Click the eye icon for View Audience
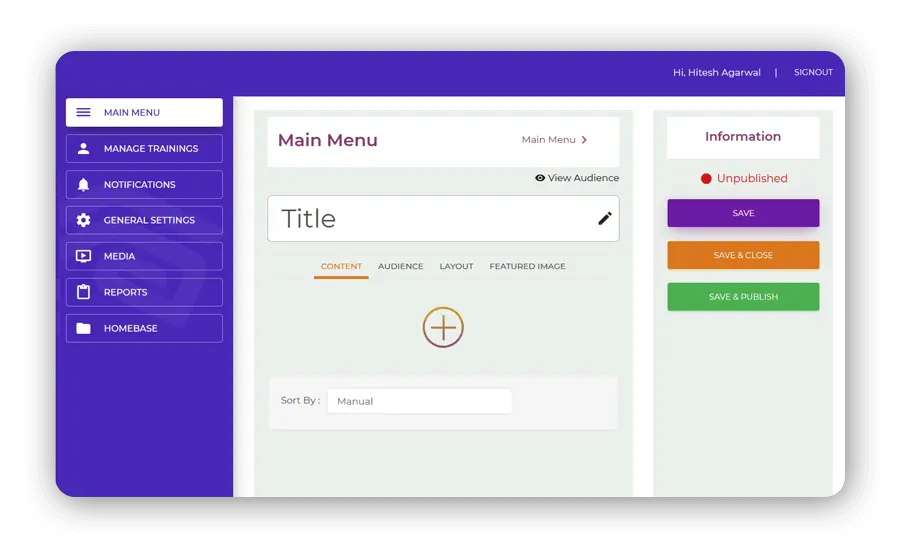 click(540, 178)
